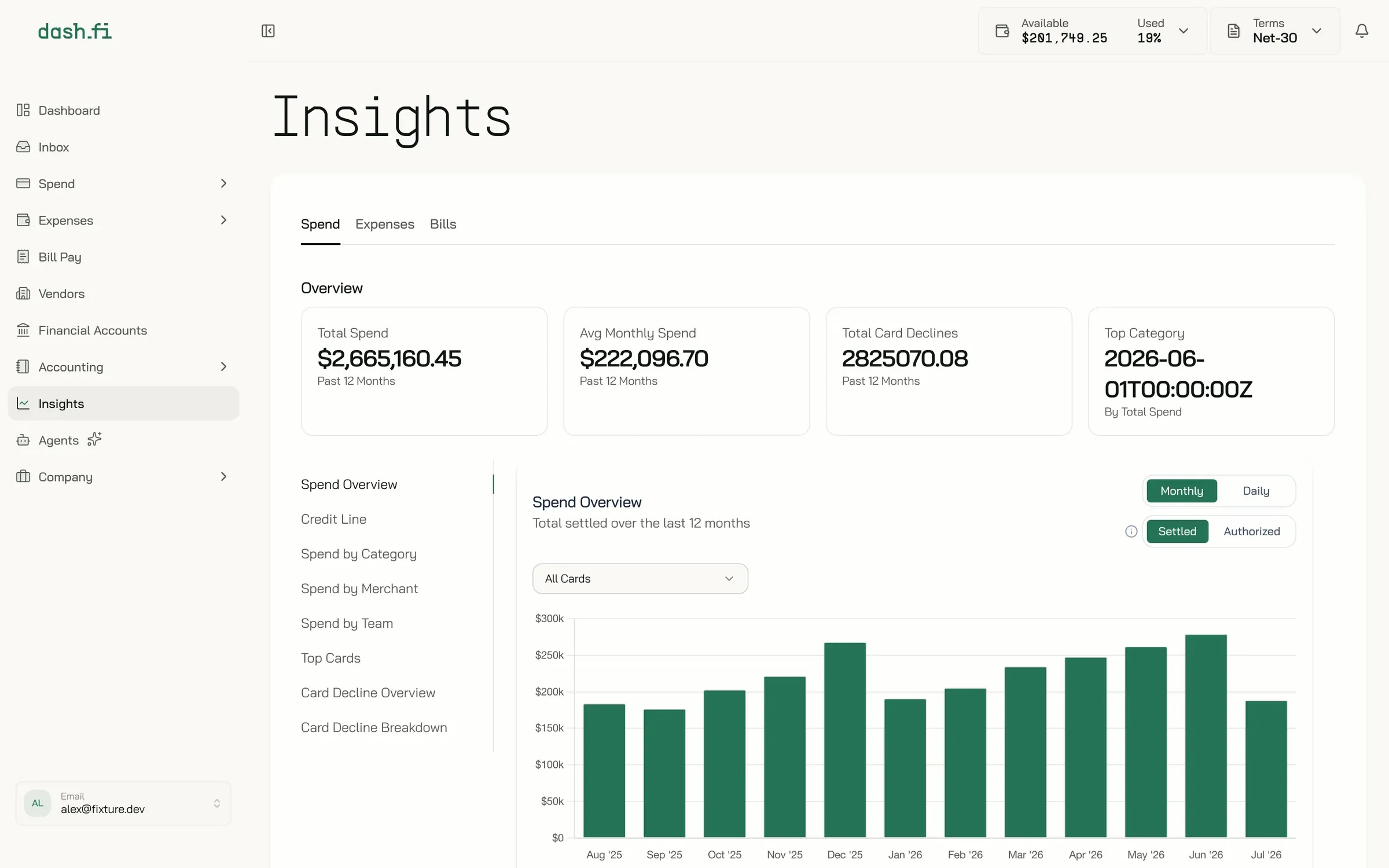
Task: Open the All Cards dropdown
Action: 640,579
